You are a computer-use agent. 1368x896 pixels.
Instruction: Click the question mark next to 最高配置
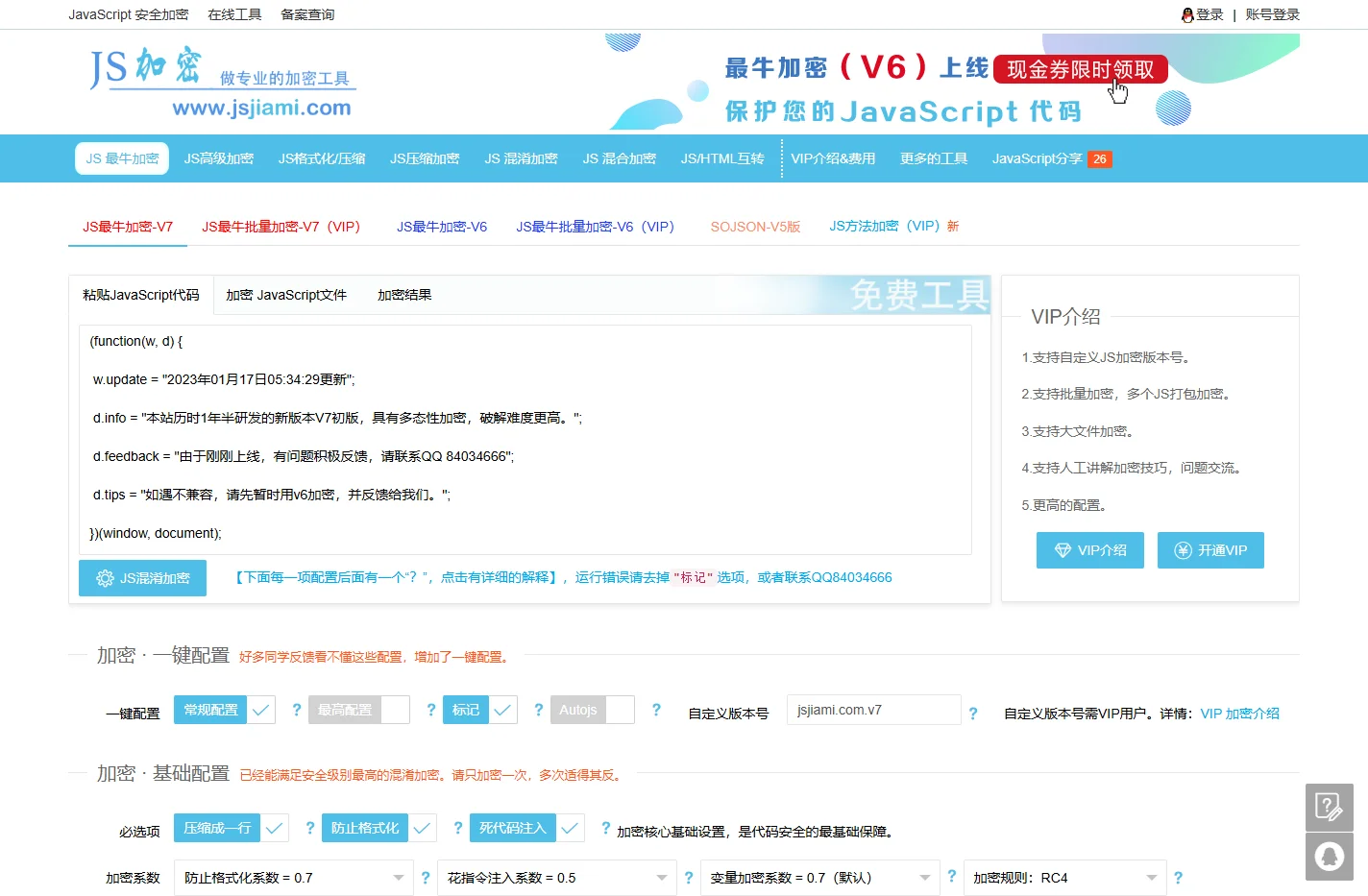[431, 710]
